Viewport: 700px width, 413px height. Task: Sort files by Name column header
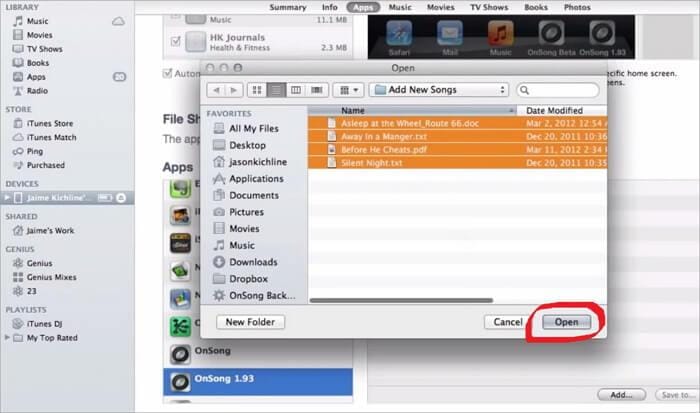coord(412,110)
